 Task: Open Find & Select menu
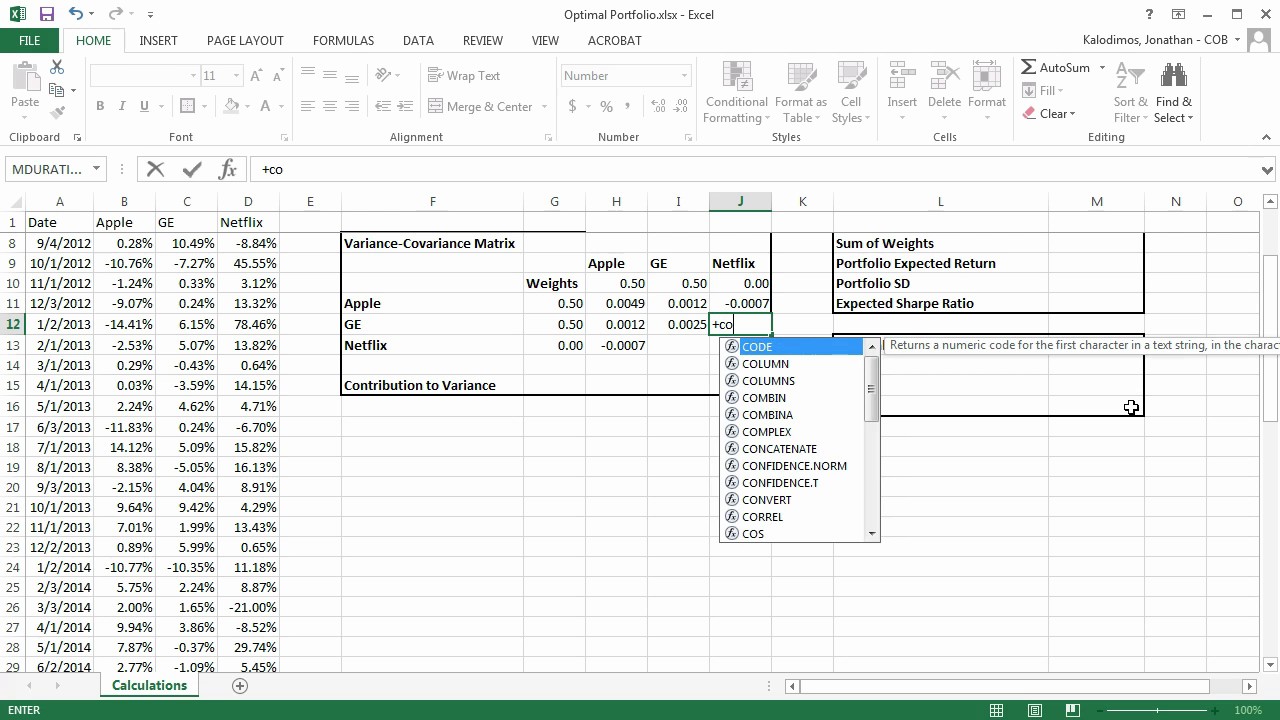point(1174,92)
